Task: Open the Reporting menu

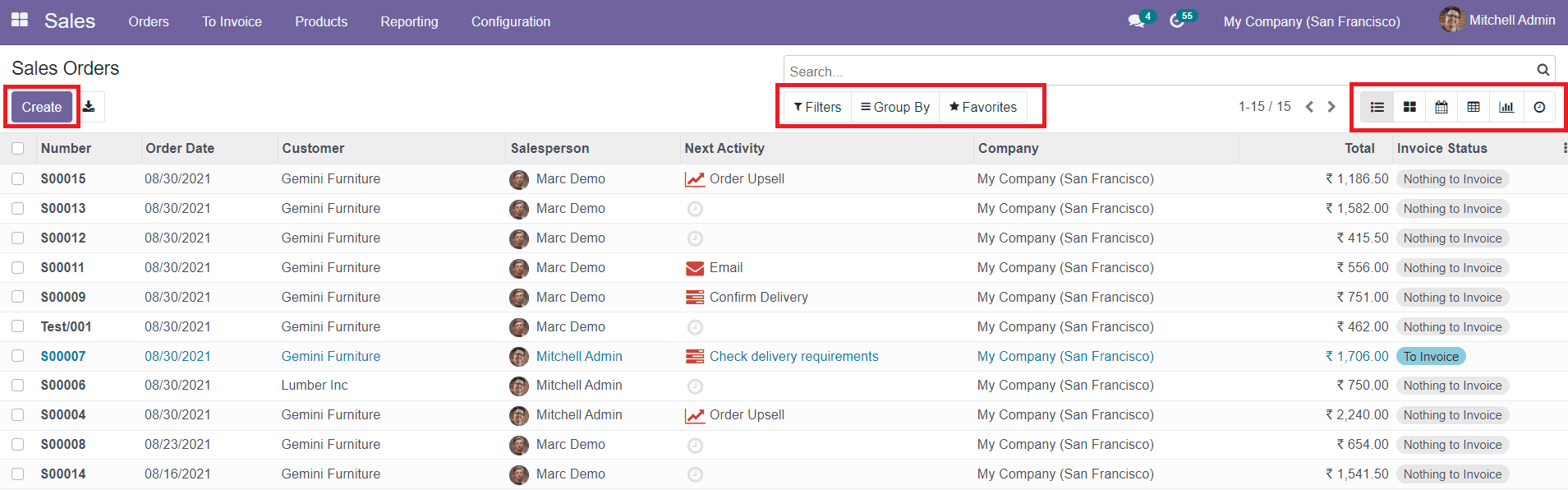Action: [409, 21]
